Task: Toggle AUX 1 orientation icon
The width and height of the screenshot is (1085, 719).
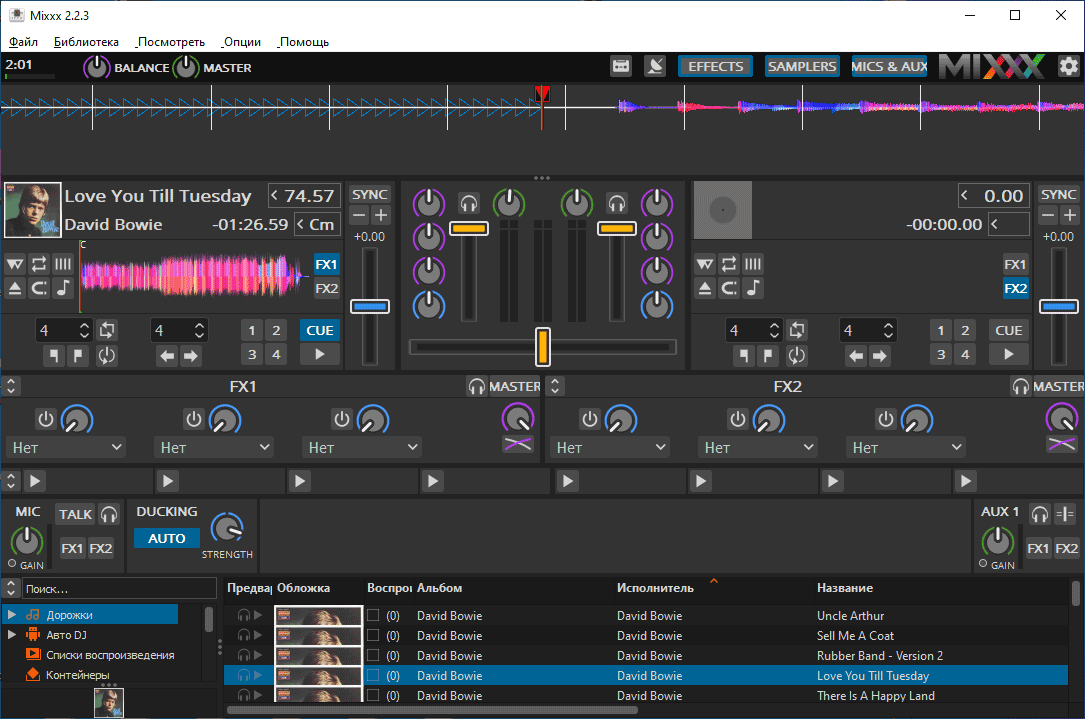Action: click(x=1065, y=513)
